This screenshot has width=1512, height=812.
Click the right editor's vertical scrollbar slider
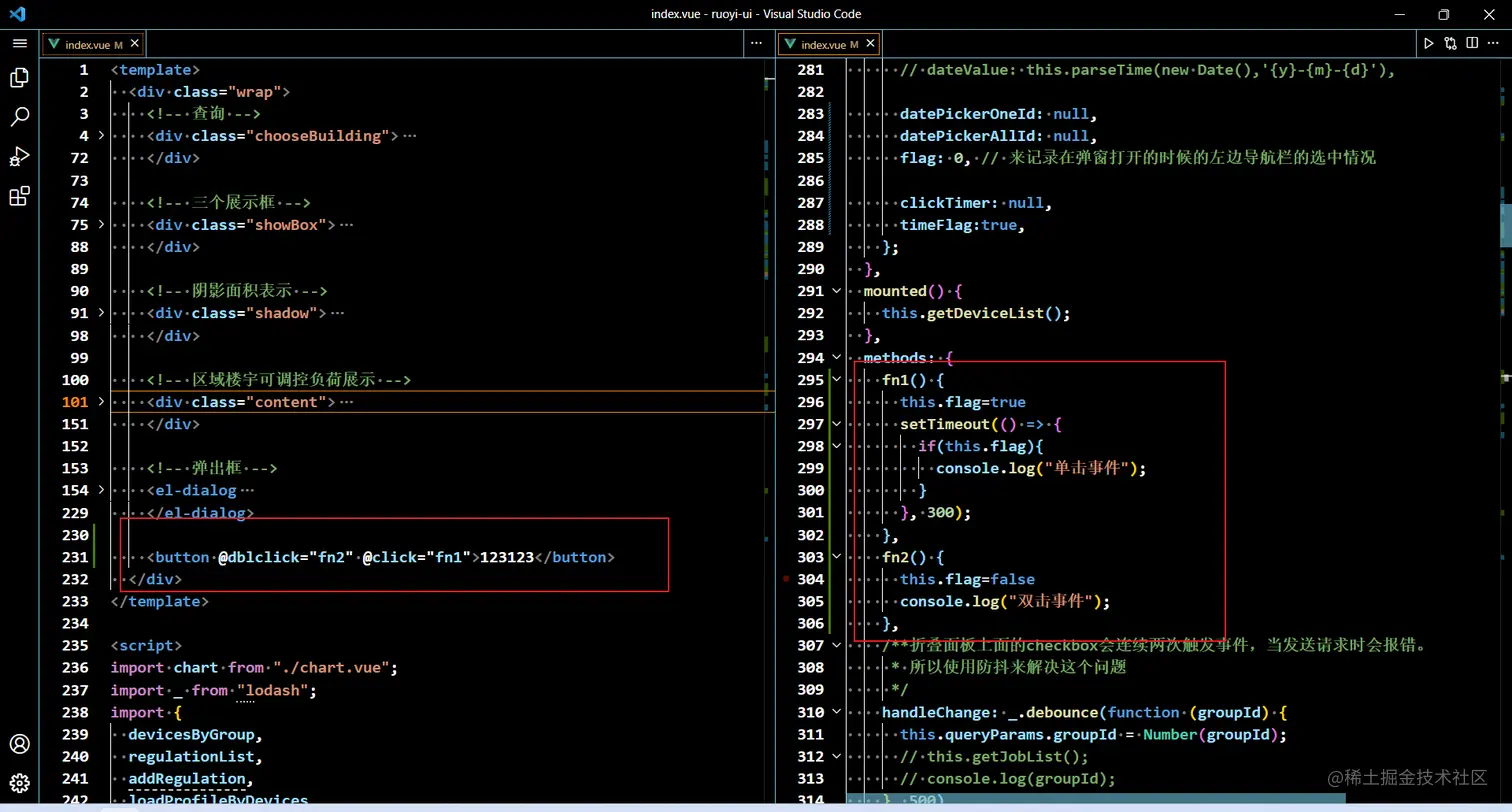[1505, 225]
